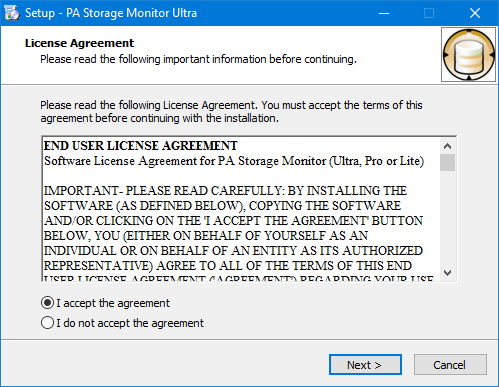499x387 pixels.
Task: Minimize the Setup window
Action: [x=384, y=13]
